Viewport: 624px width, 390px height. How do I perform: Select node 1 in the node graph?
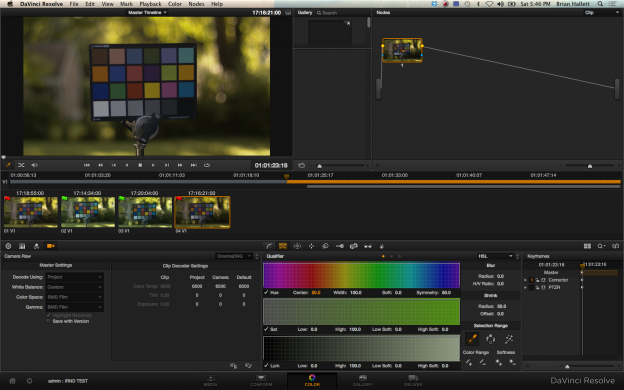coord(402,50)
